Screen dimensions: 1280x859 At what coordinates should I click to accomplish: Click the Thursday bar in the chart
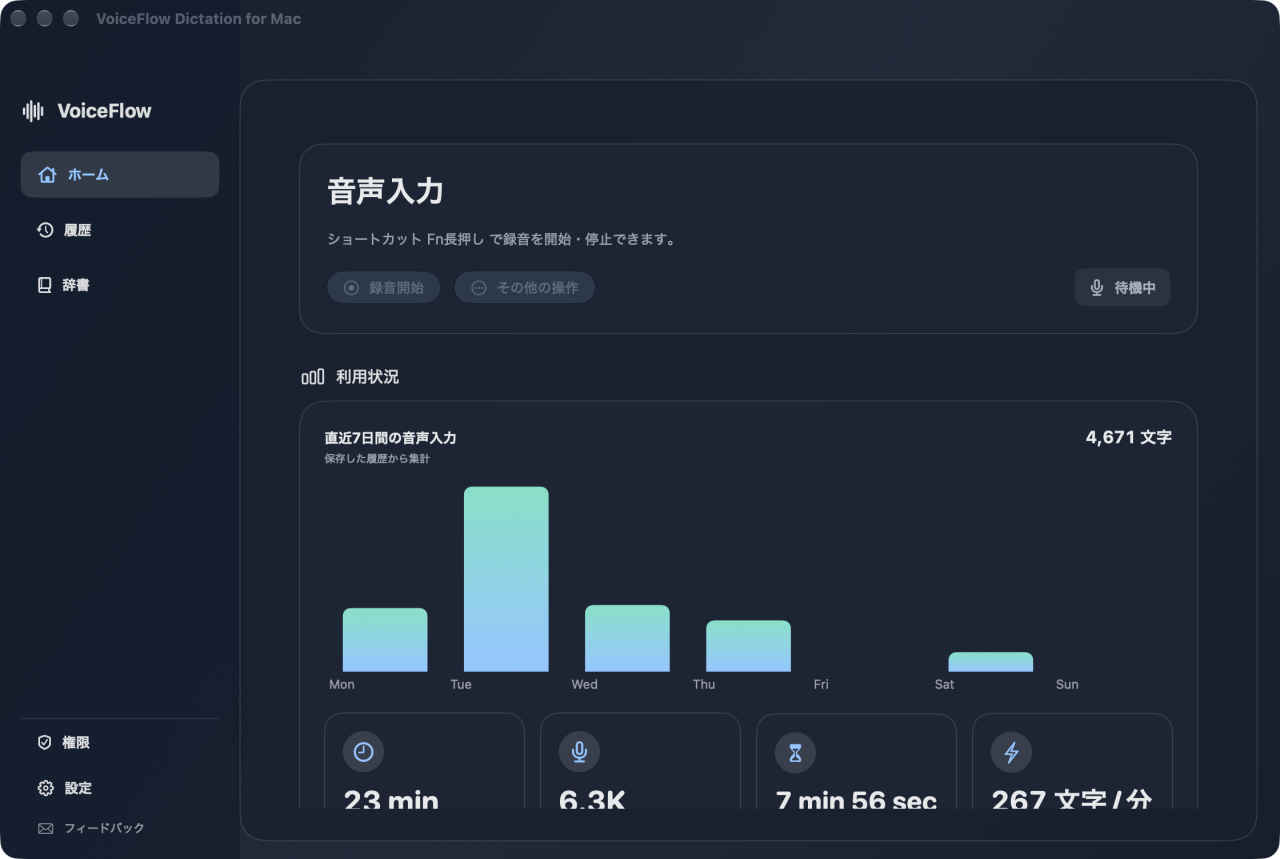coord(748,646)
